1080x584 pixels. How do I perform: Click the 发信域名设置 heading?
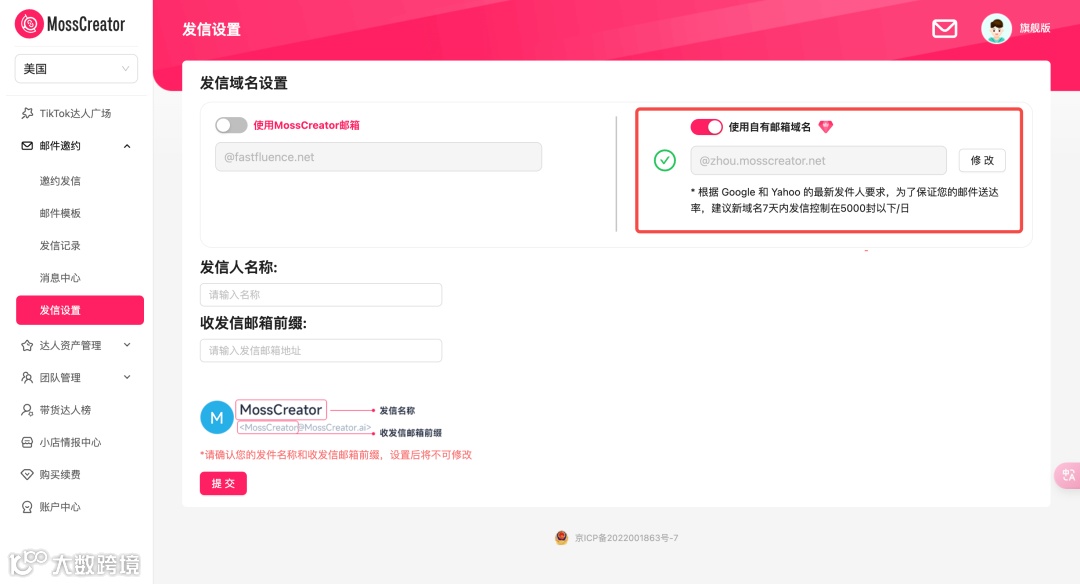coord(244,83)
